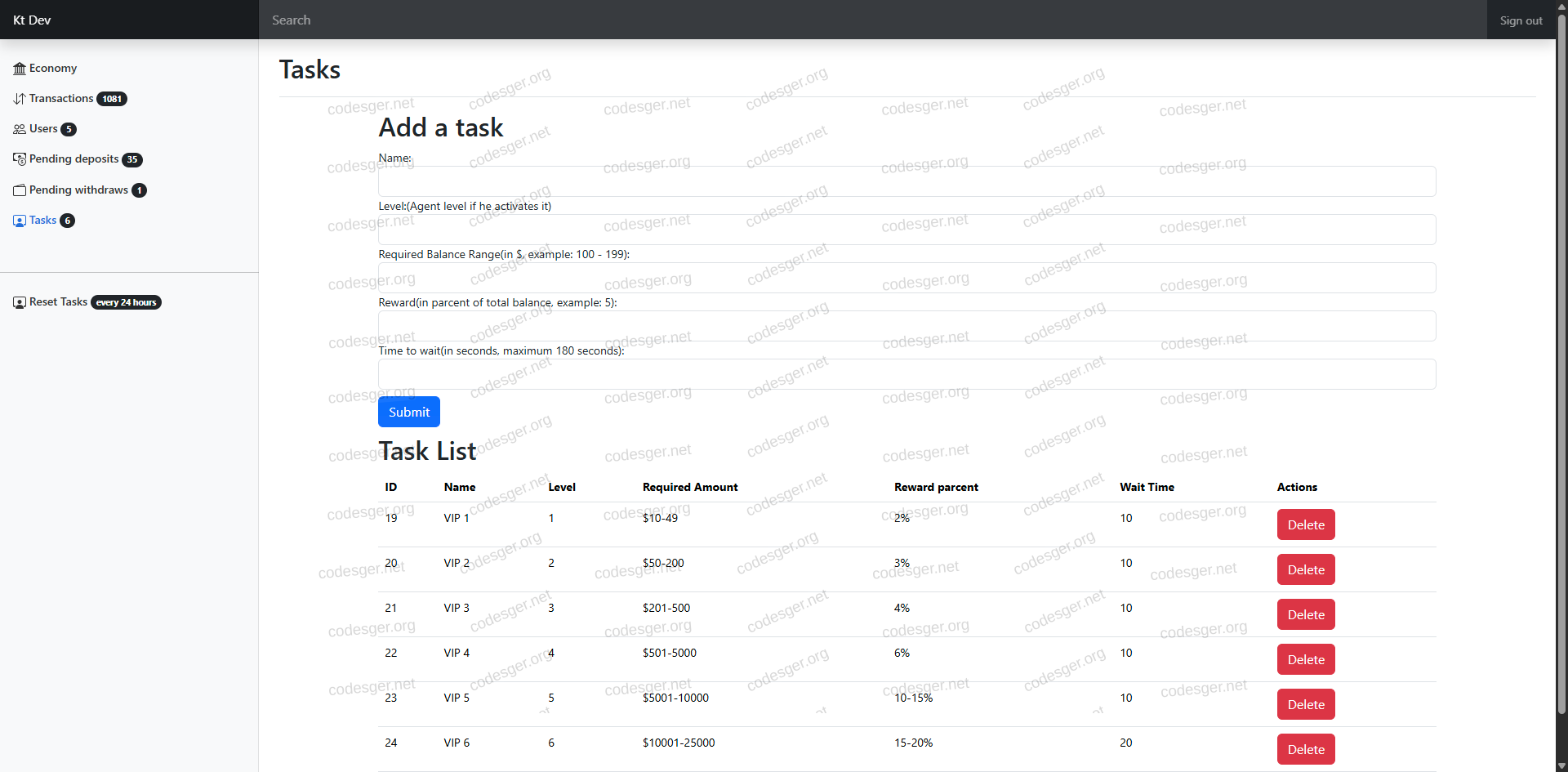The image size is (1568, 772).
Task: Click the Transactions arrows icon
Action: click(20, 99)
